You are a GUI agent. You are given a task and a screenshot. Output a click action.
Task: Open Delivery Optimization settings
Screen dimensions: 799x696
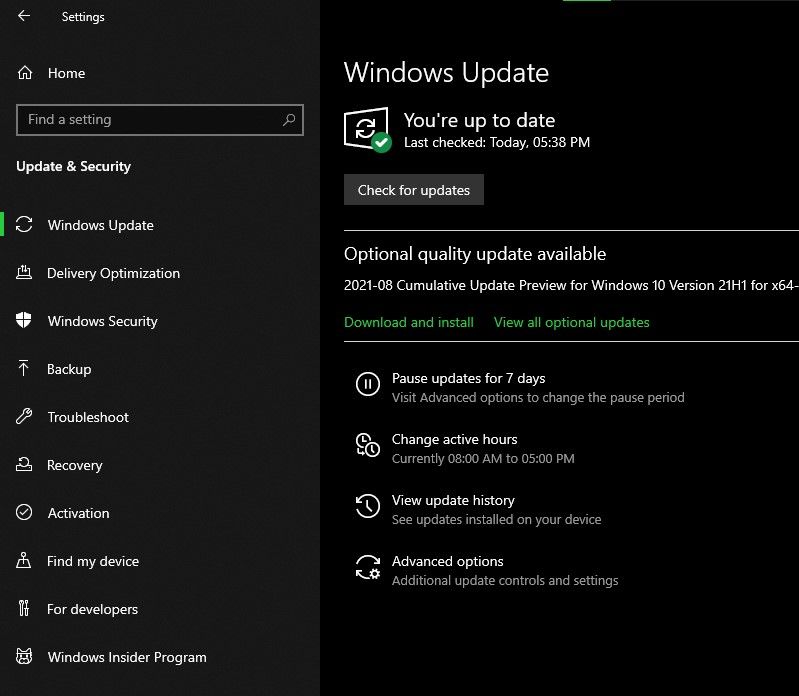coord(114,273)
